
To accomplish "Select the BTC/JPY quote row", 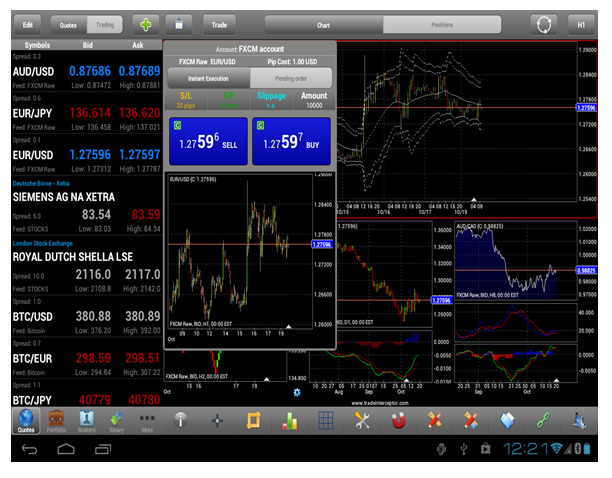I will tap(87, 393).
